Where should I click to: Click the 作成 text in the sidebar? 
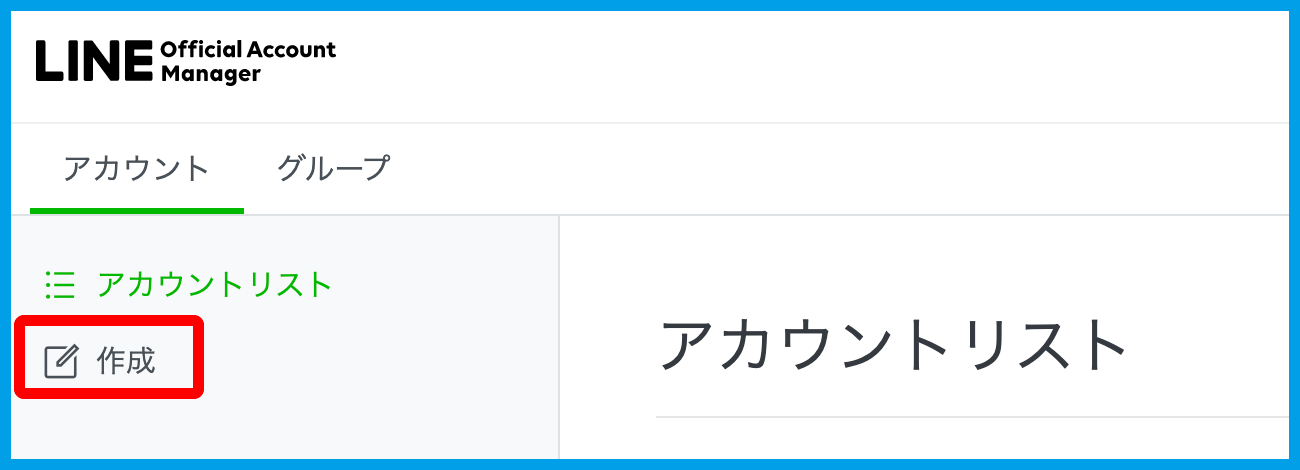126,361
